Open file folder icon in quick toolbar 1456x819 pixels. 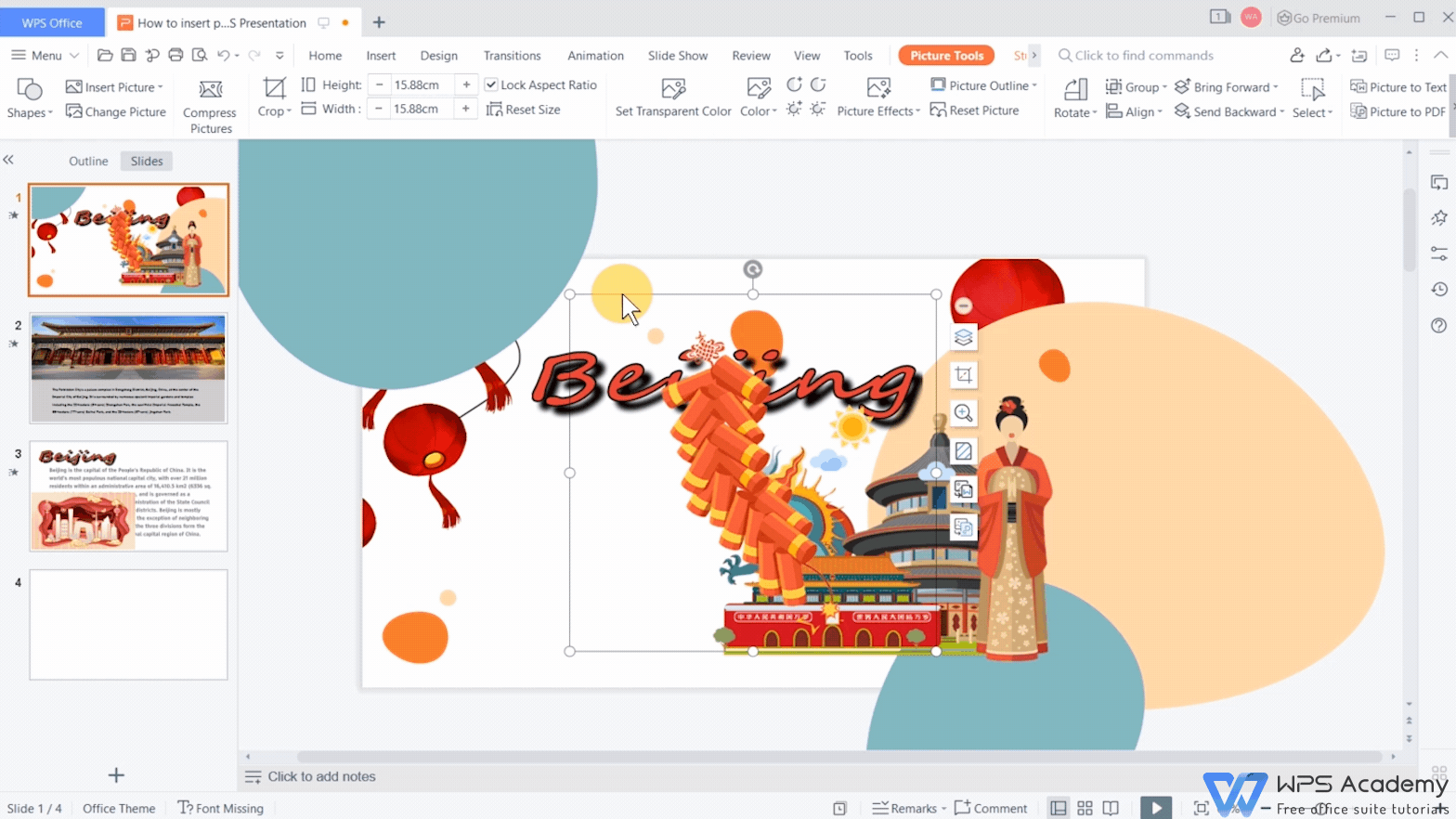pyautogui.click(x=105, y=56)
